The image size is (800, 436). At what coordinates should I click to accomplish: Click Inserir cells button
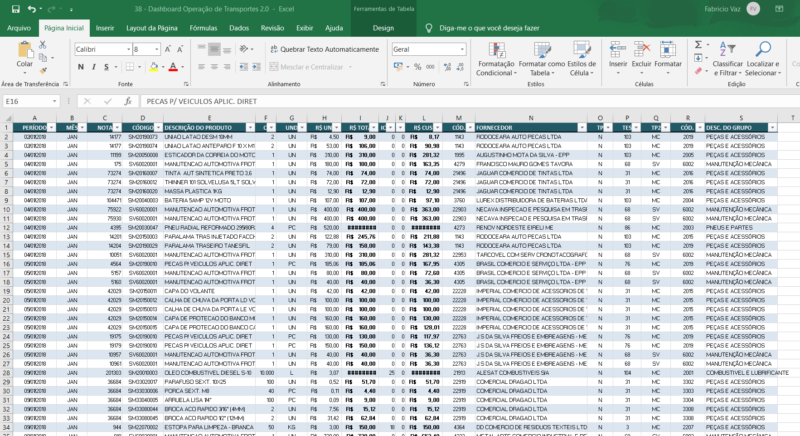[618, 58]
